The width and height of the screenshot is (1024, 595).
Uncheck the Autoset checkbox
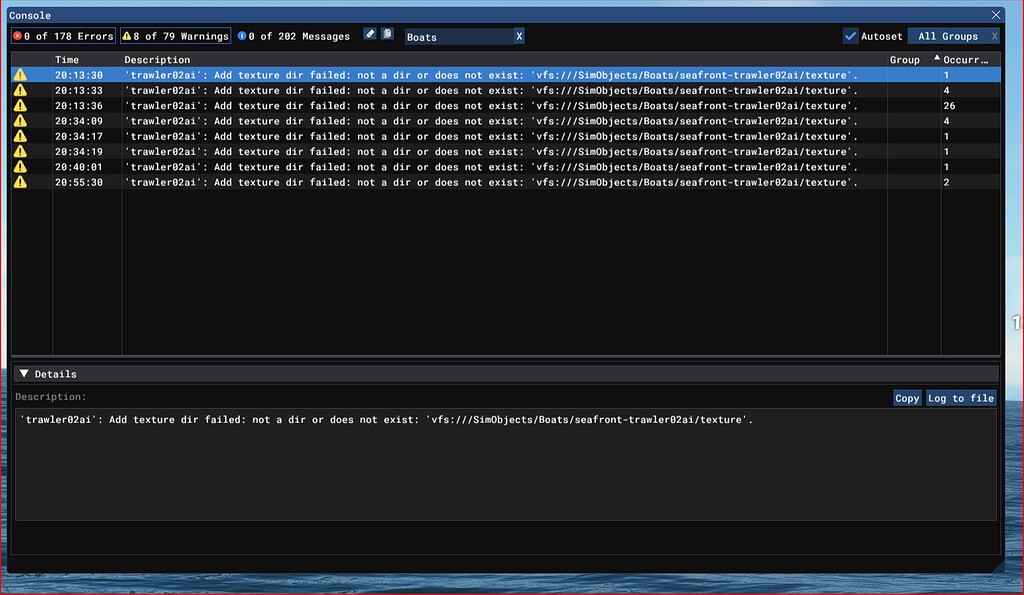click(851, 36)
